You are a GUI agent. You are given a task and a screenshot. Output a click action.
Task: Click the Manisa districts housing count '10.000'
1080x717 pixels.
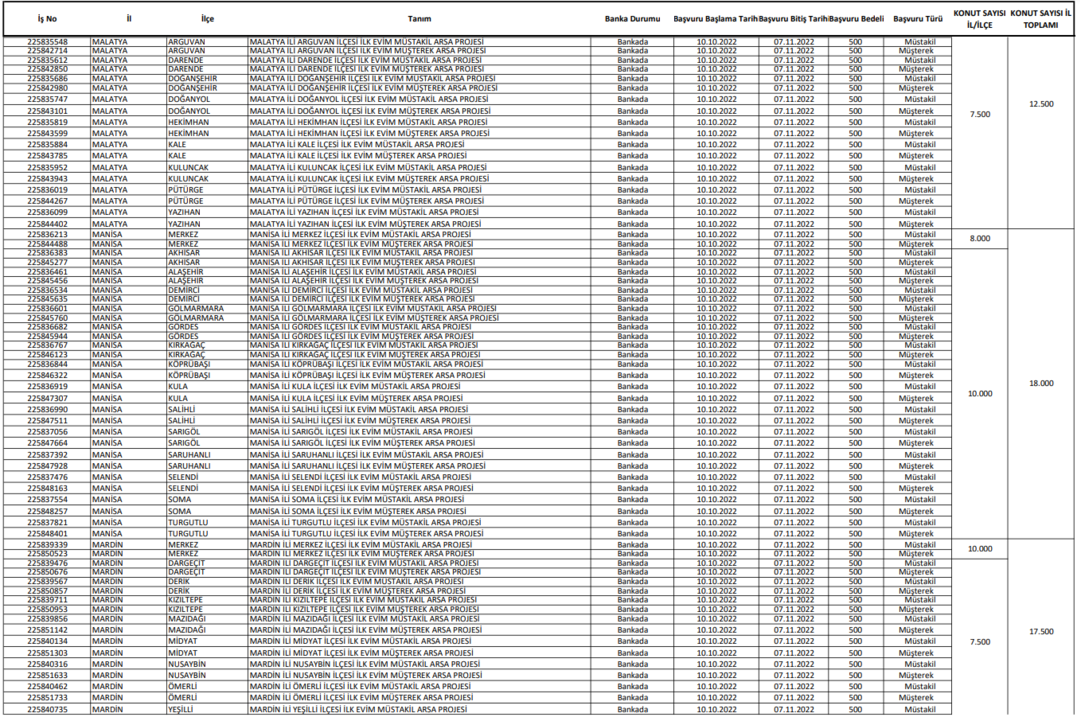click(x=979, y=394)
